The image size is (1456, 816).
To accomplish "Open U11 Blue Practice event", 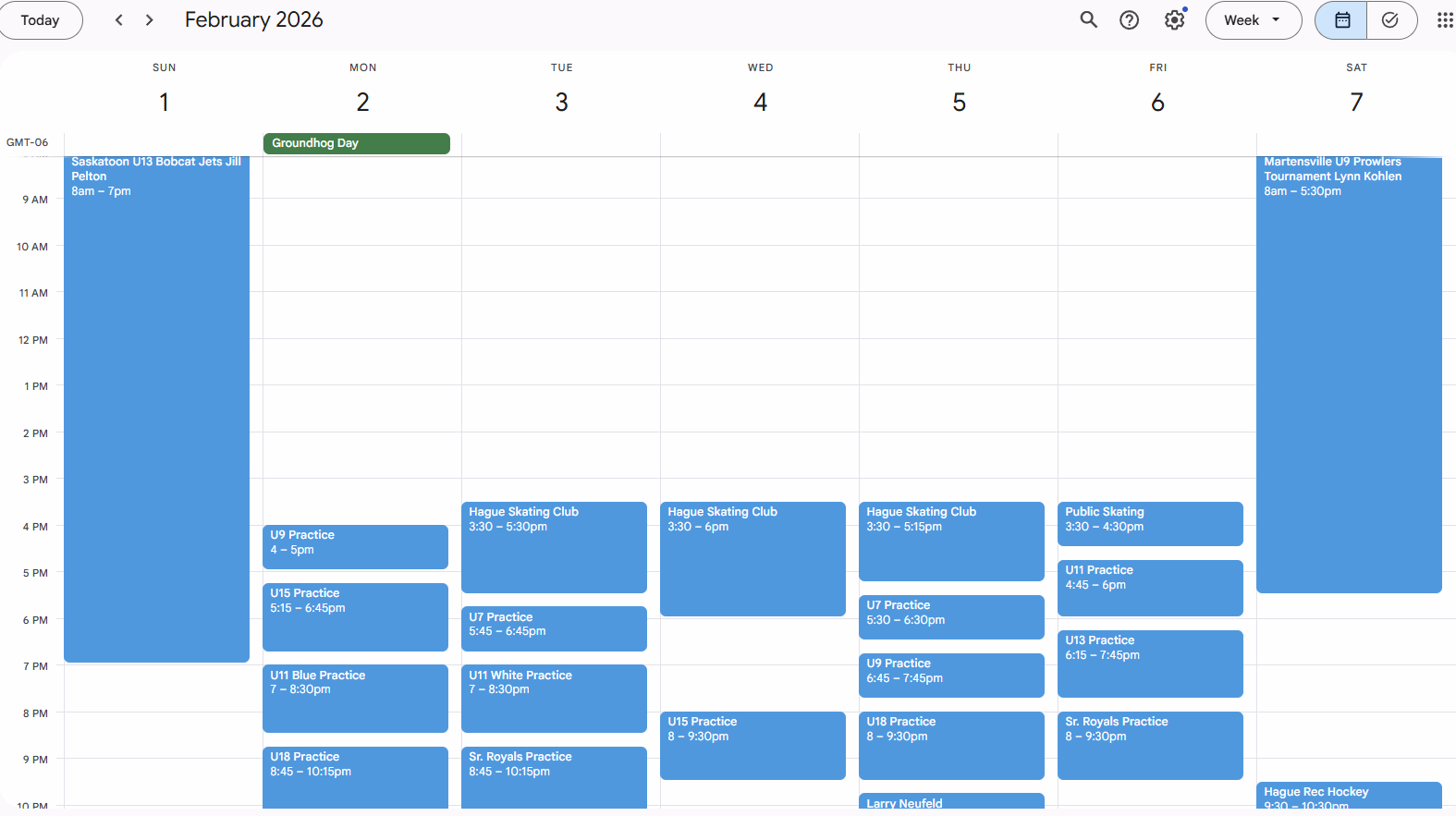I will click(x=355, y=698).
